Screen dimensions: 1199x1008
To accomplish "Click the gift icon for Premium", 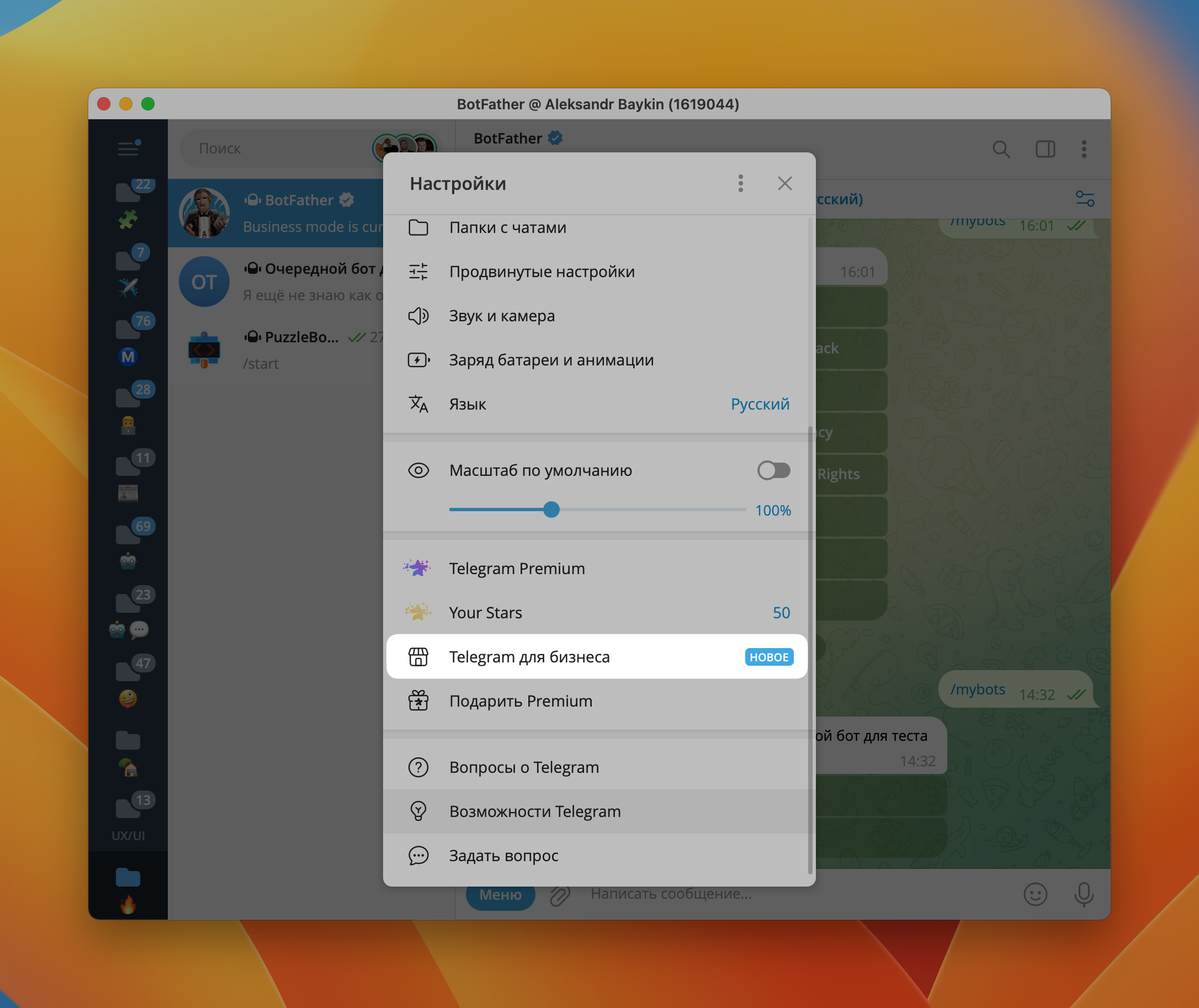I will click(x=418, y=701).
